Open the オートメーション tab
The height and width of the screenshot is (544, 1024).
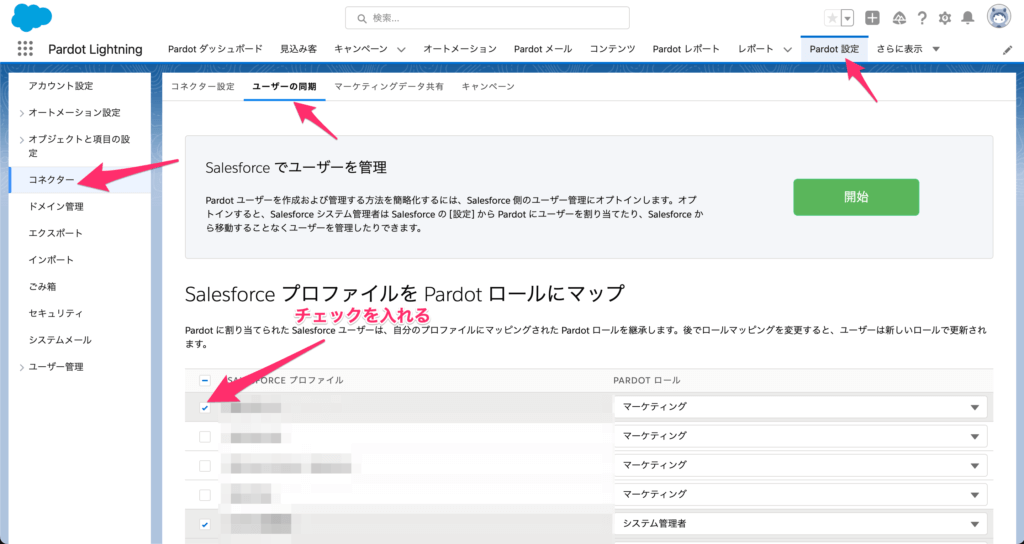pos(460,49)
